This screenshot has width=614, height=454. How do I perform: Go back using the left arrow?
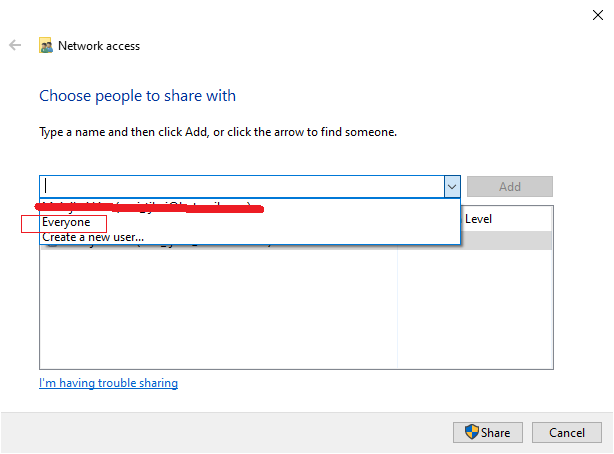click(15, 45)
